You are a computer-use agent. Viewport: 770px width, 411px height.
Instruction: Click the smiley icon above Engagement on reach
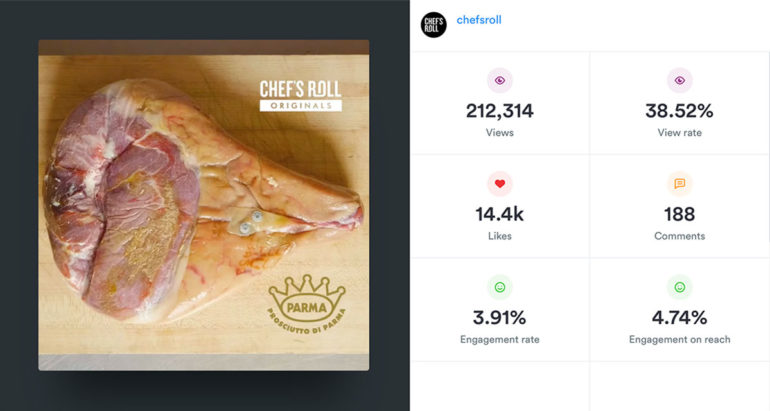[680, 287]
